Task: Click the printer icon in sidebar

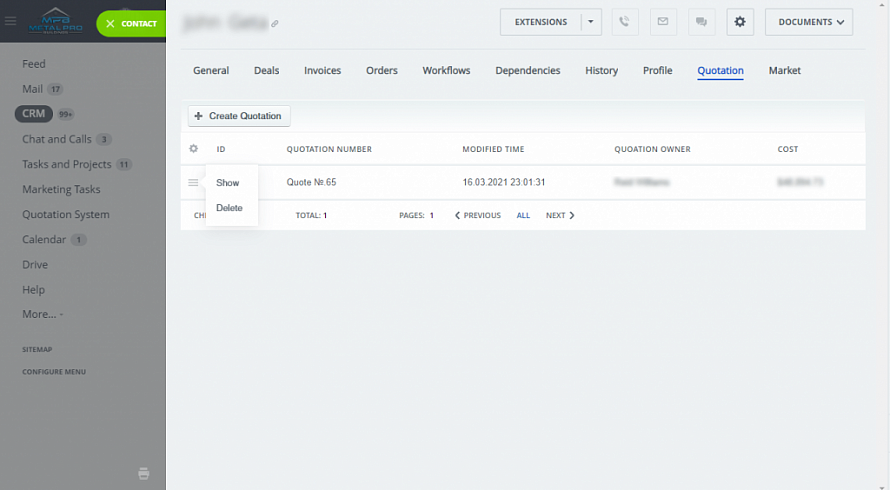Action: tap(144, 473)
